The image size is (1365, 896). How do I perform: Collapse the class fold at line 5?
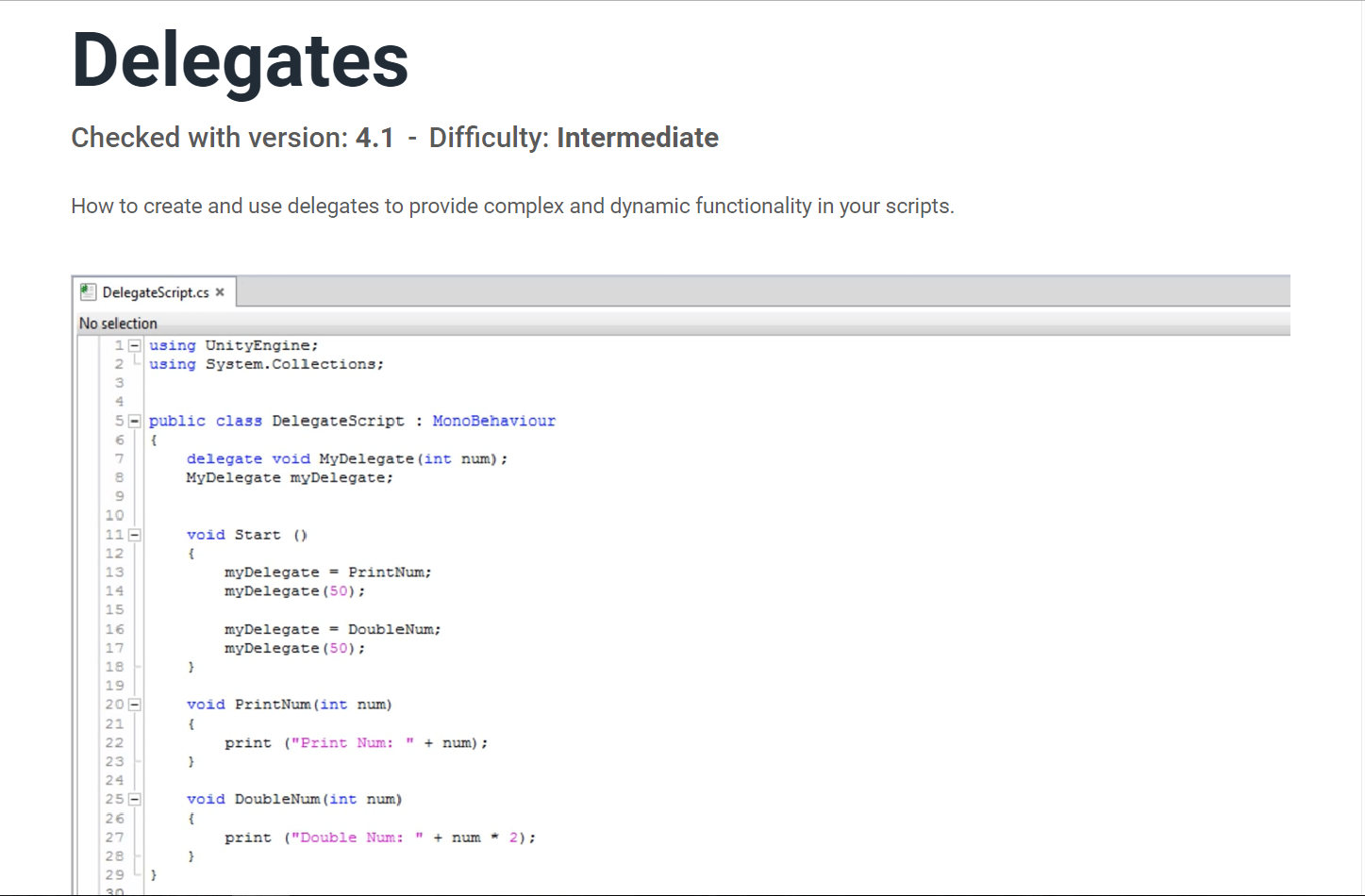click(135, 421)
